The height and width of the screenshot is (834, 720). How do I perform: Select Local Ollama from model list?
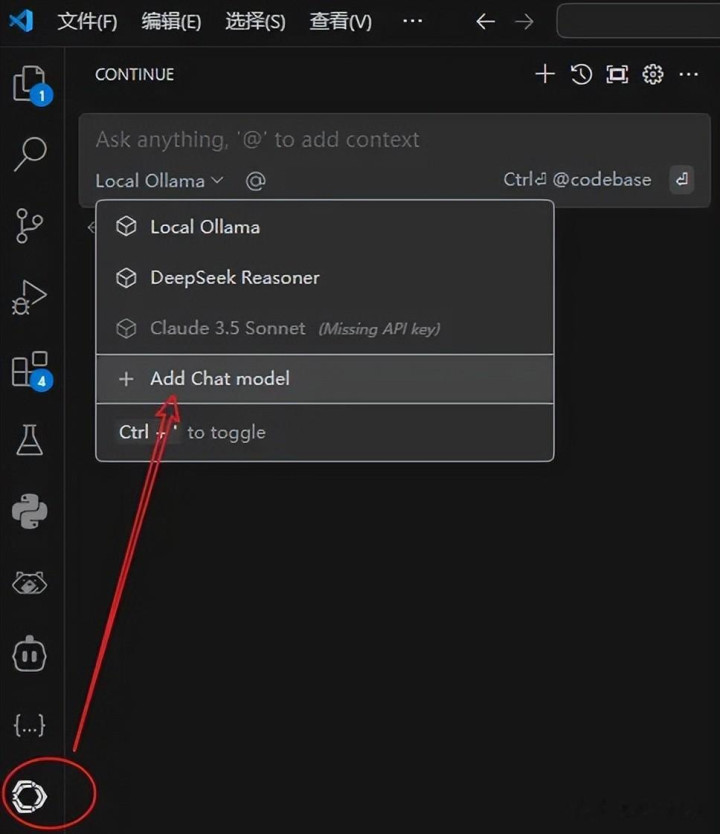(325, 227)
